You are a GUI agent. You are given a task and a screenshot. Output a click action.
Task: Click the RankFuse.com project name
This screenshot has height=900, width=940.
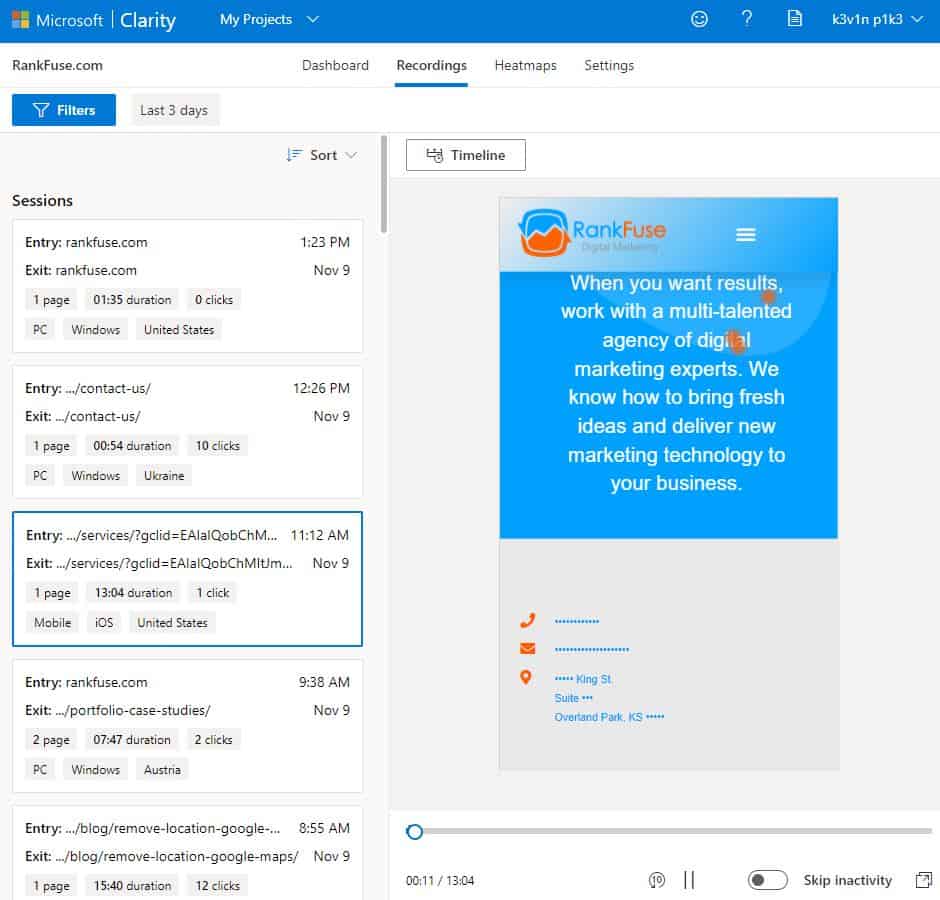click(58, 65)
